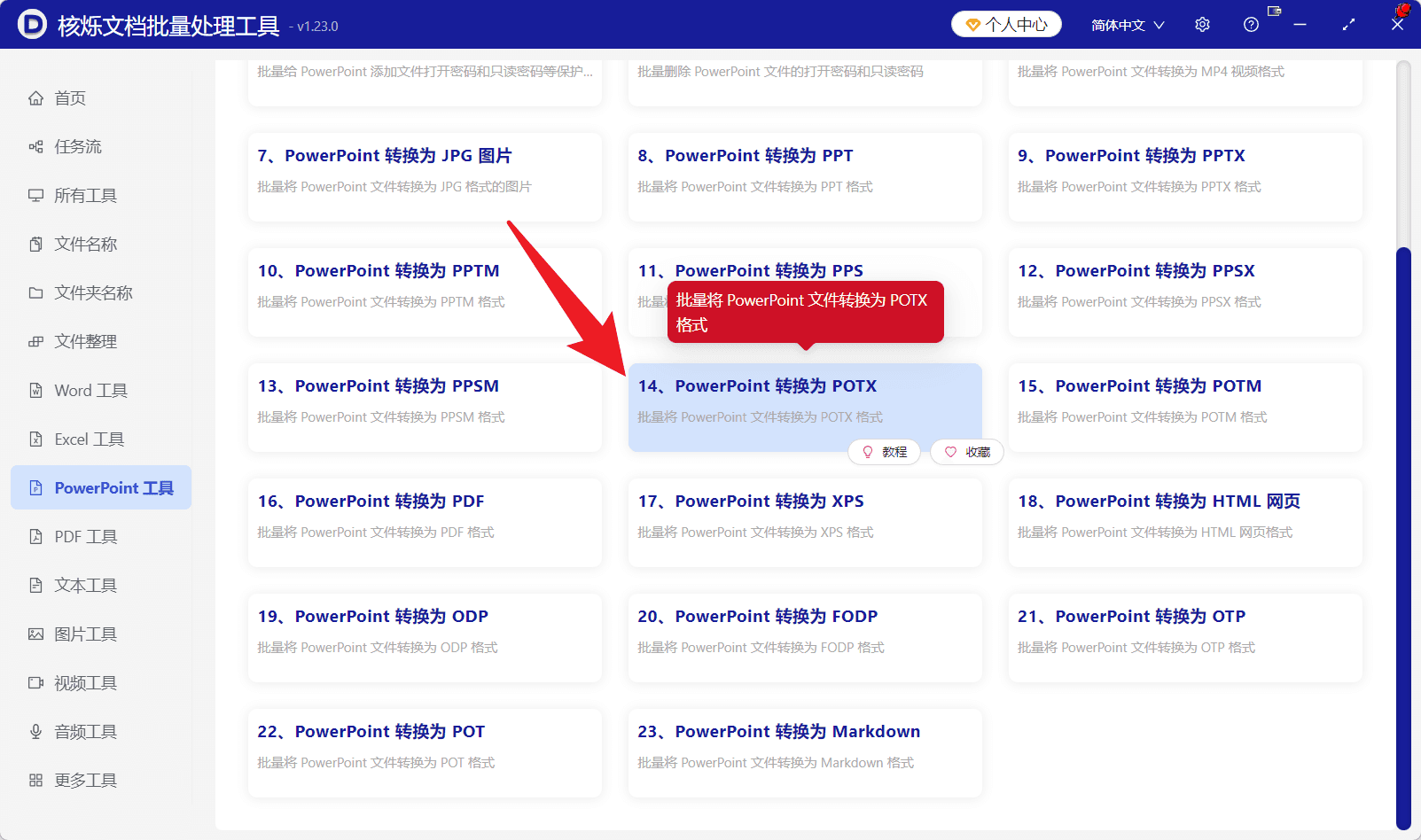Go to 首页 in the sidebar
Image resolution: width=1421 pixels, height=840 pixels.
101,98
